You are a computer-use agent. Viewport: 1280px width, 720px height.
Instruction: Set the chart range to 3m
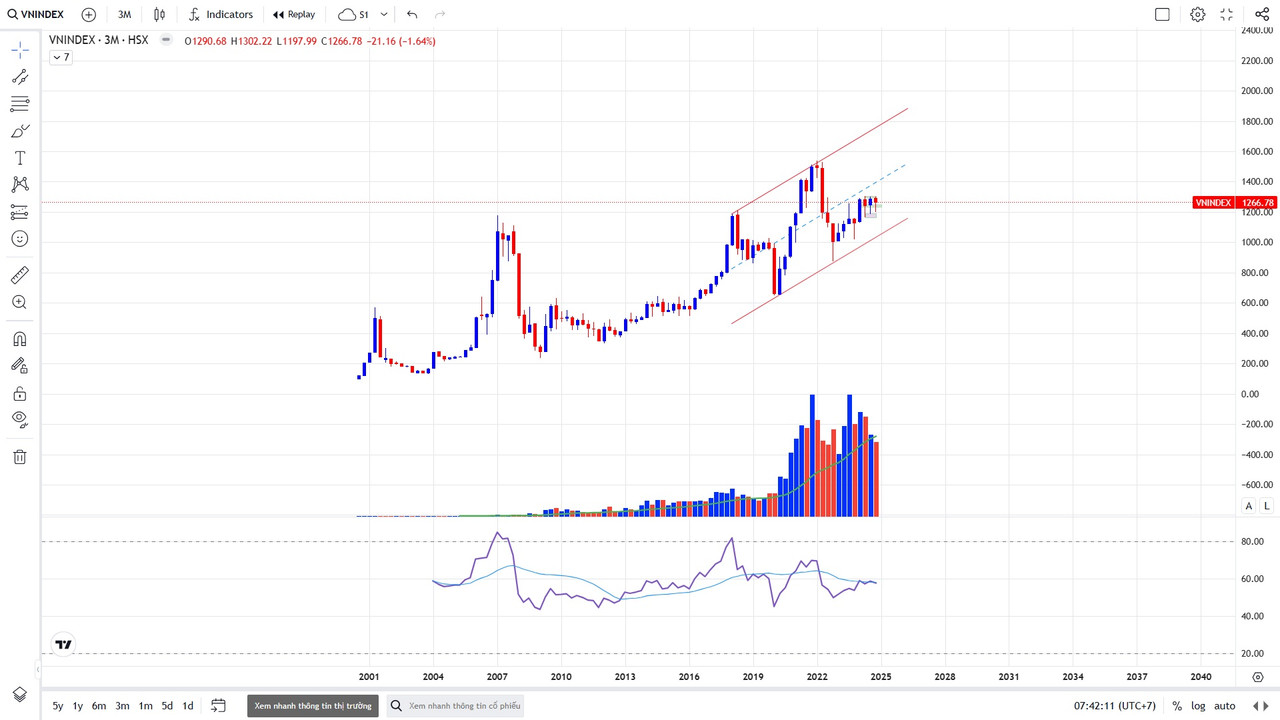point(122,706)
